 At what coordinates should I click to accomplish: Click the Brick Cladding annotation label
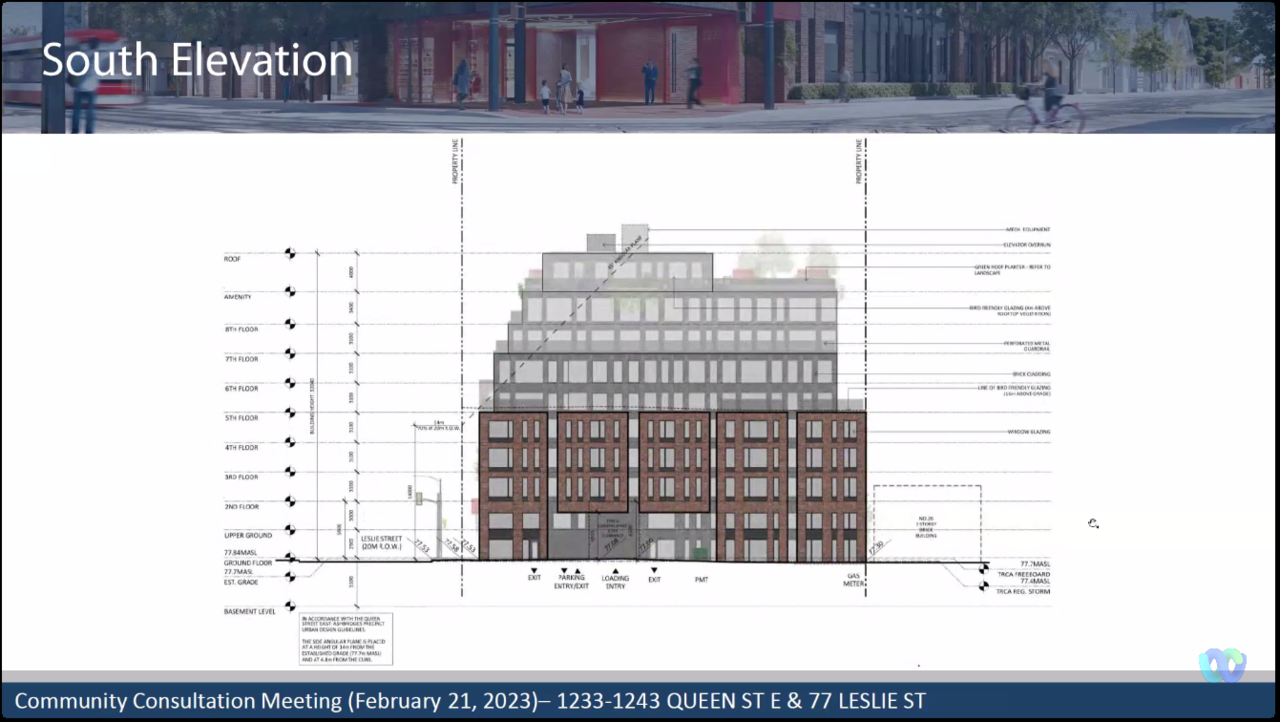coord(1031,374)
